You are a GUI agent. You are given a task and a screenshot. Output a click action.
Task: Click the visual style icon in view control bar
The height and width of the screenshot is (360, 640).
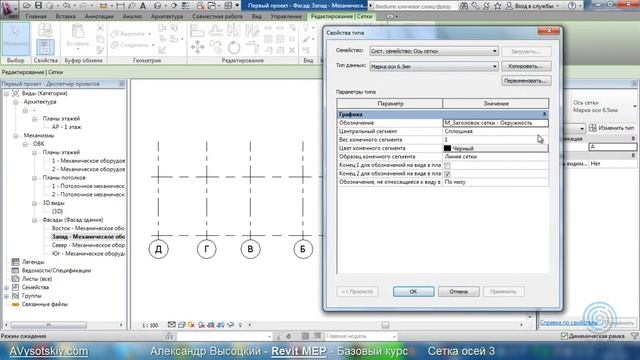(x=182, y=325)
